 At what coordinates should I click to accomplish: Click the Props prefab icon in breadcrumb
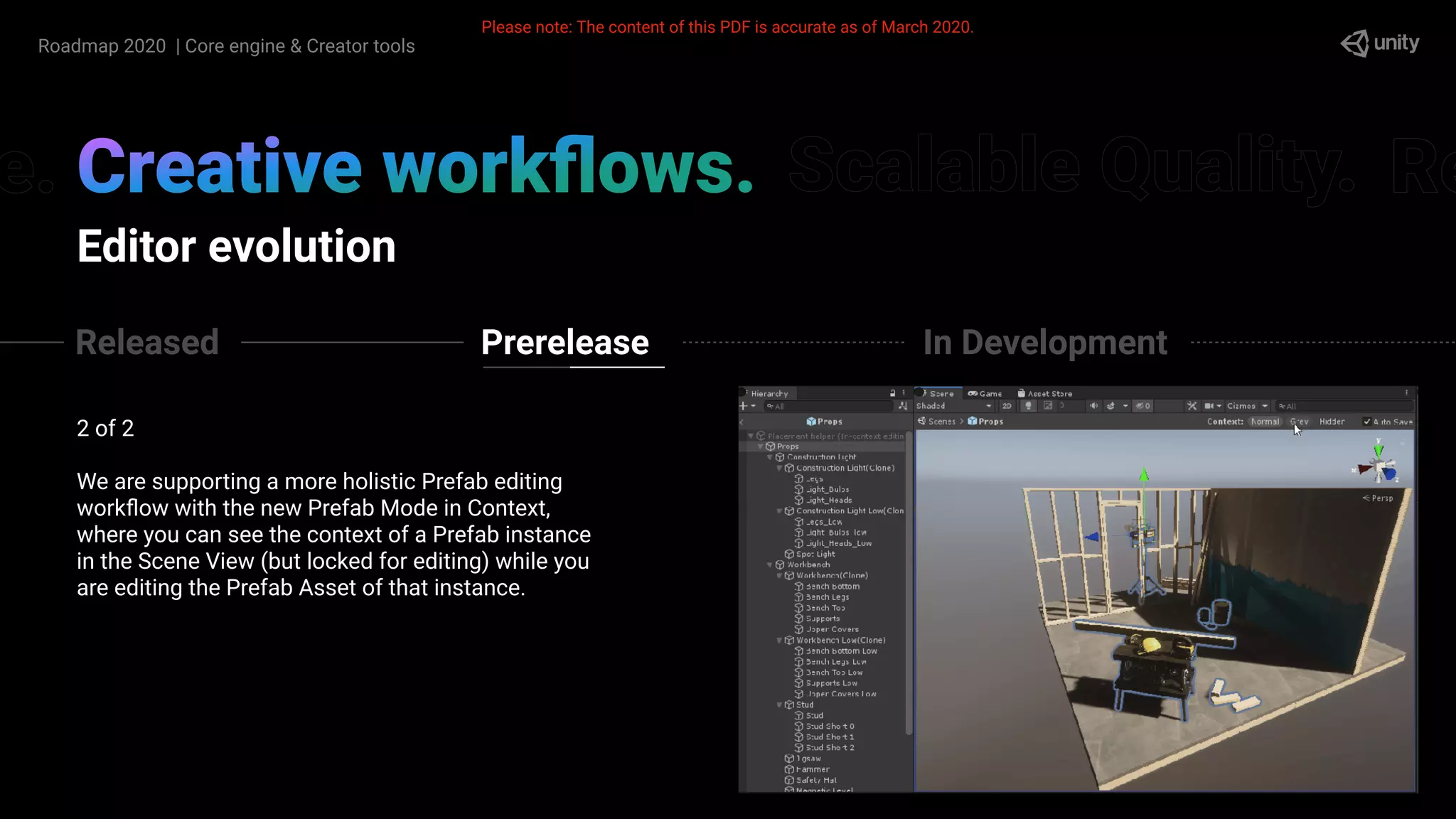(x=972, y=422)
